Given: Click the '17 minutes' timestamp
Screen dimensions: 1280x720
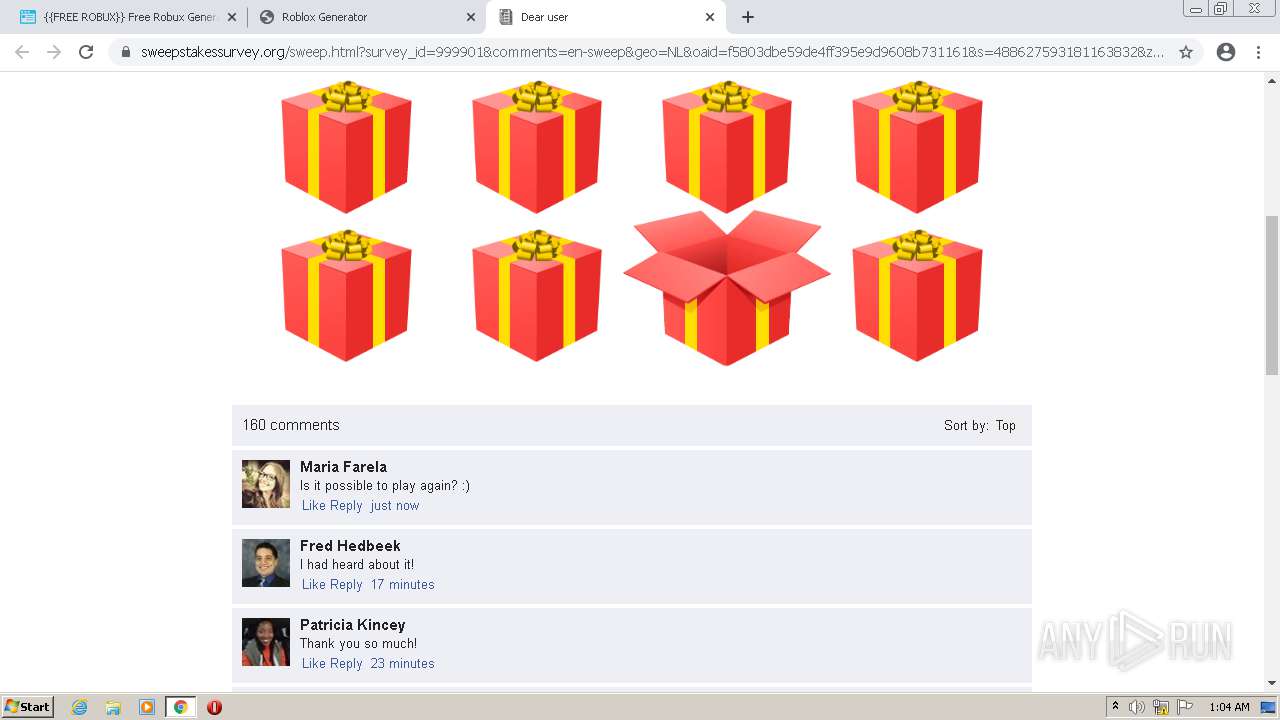Looking at the screenshot, I should coord(403,585).
